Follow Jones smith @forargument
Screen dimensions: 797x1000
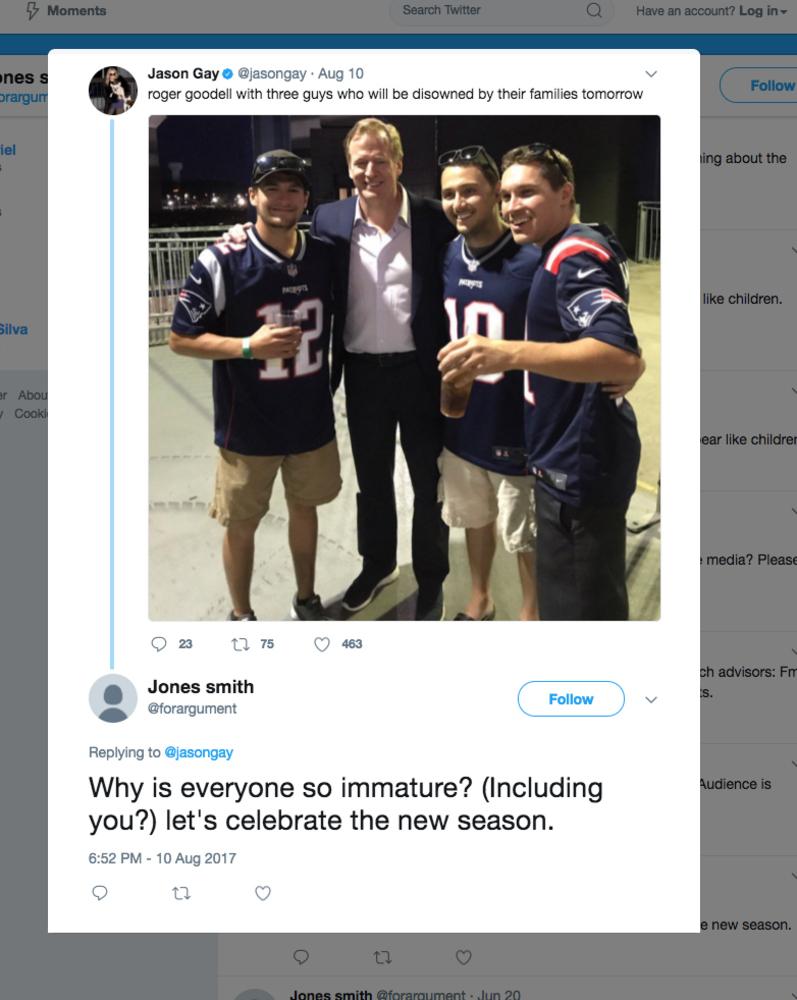pos(570,699)
